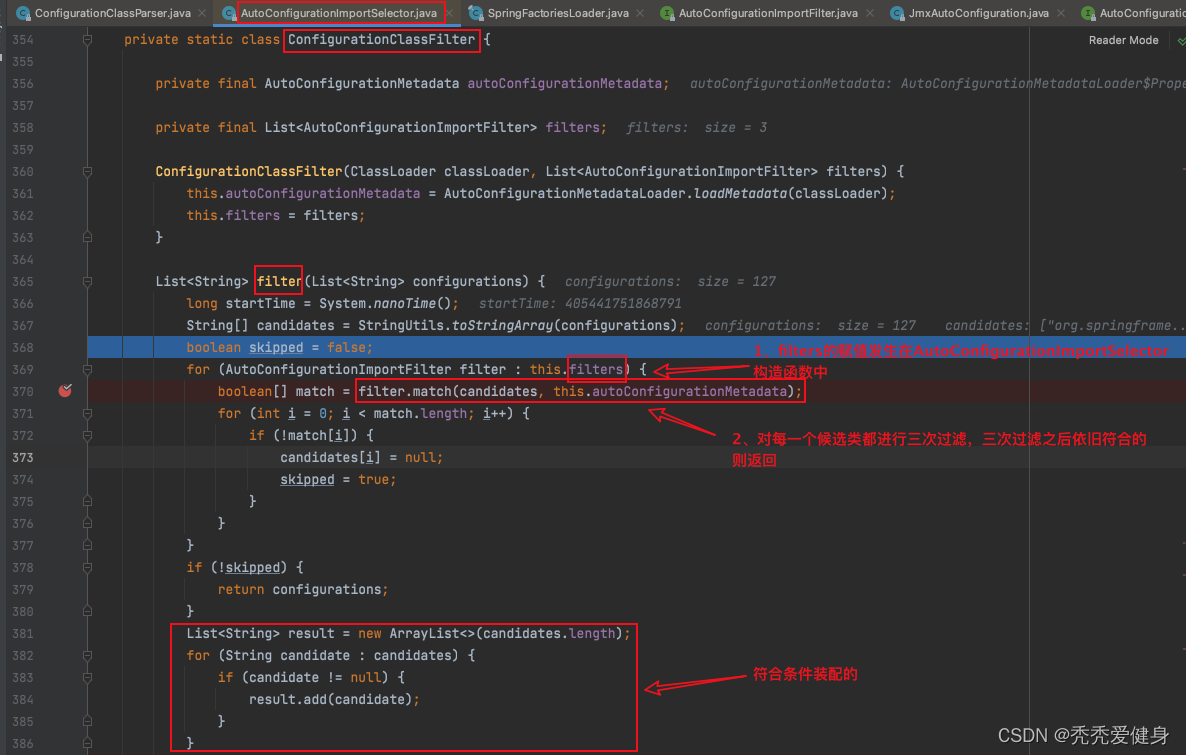
Task: Click the loadMetadata method call on line 361
Action: 738,194
